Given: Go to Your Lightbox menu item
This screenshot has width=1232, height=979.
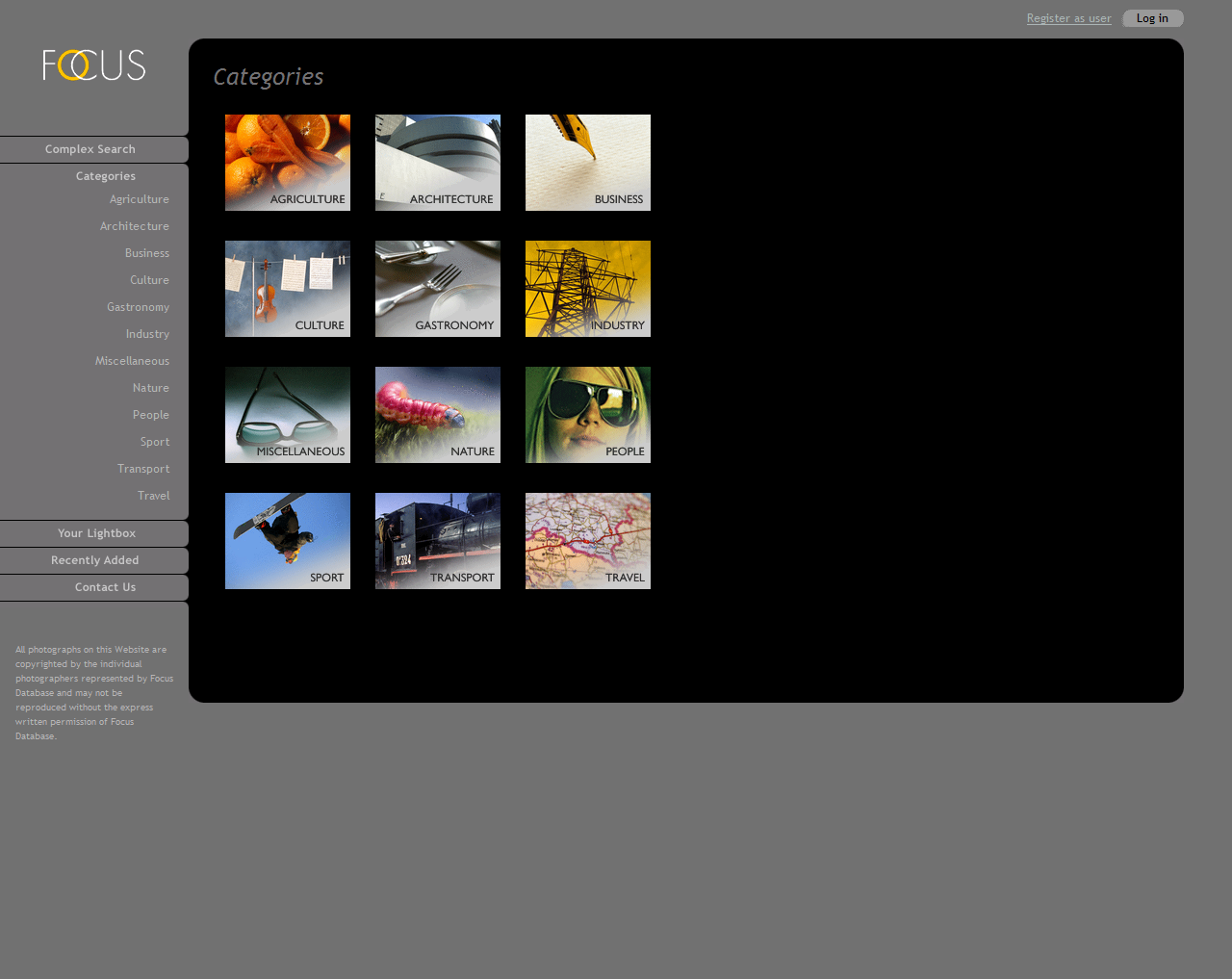Looking at the screenshot, I should [96, 533].
